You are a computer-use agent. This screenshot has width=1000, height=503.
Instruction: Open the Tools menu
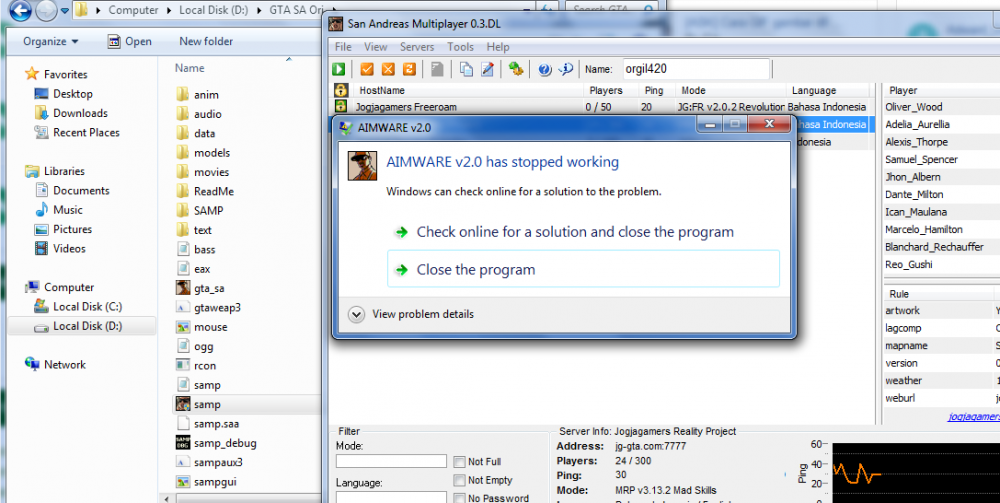tap(460, 47)
